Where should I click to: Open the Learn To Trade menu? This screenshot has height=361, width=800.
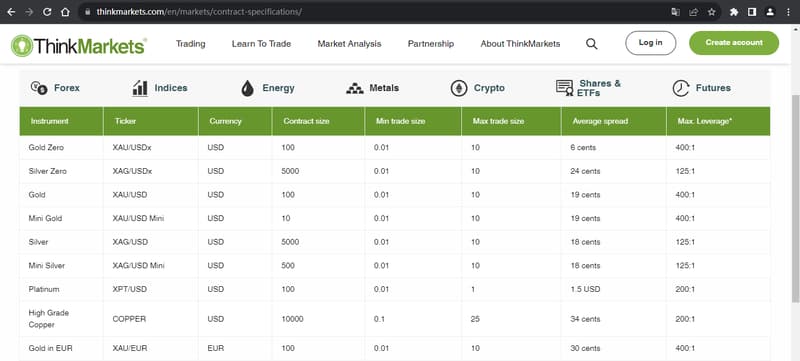(261, 44)
